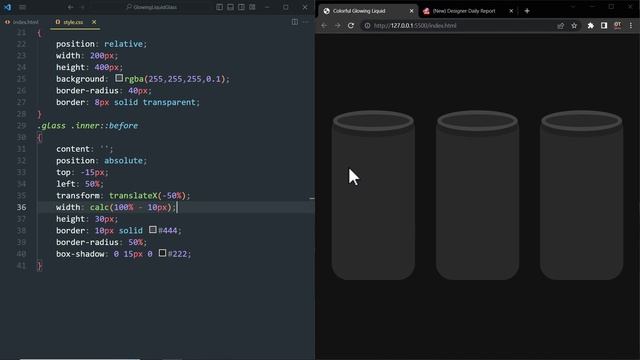Click the .glass .inner::before selector text
Image resolution: width=640 pixels, height=360 pixels.
click(87, 126)
